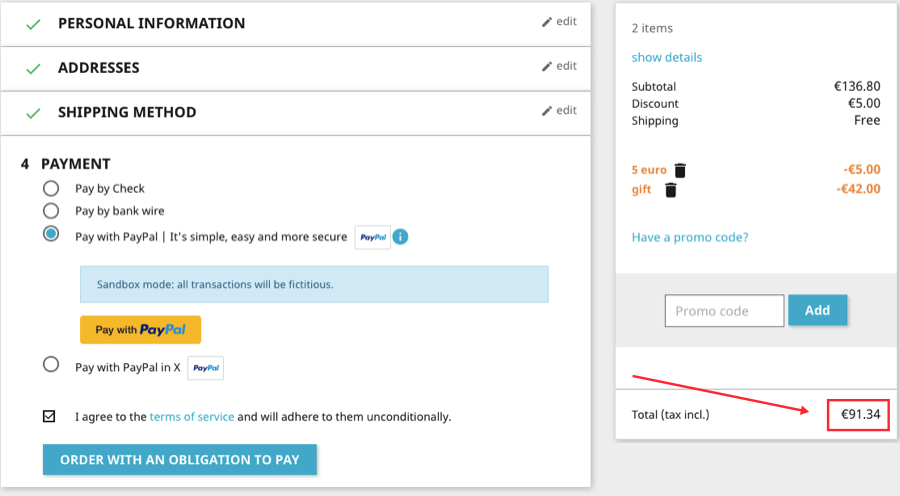Click the blue info icon beside PayPal

(400, 237)
